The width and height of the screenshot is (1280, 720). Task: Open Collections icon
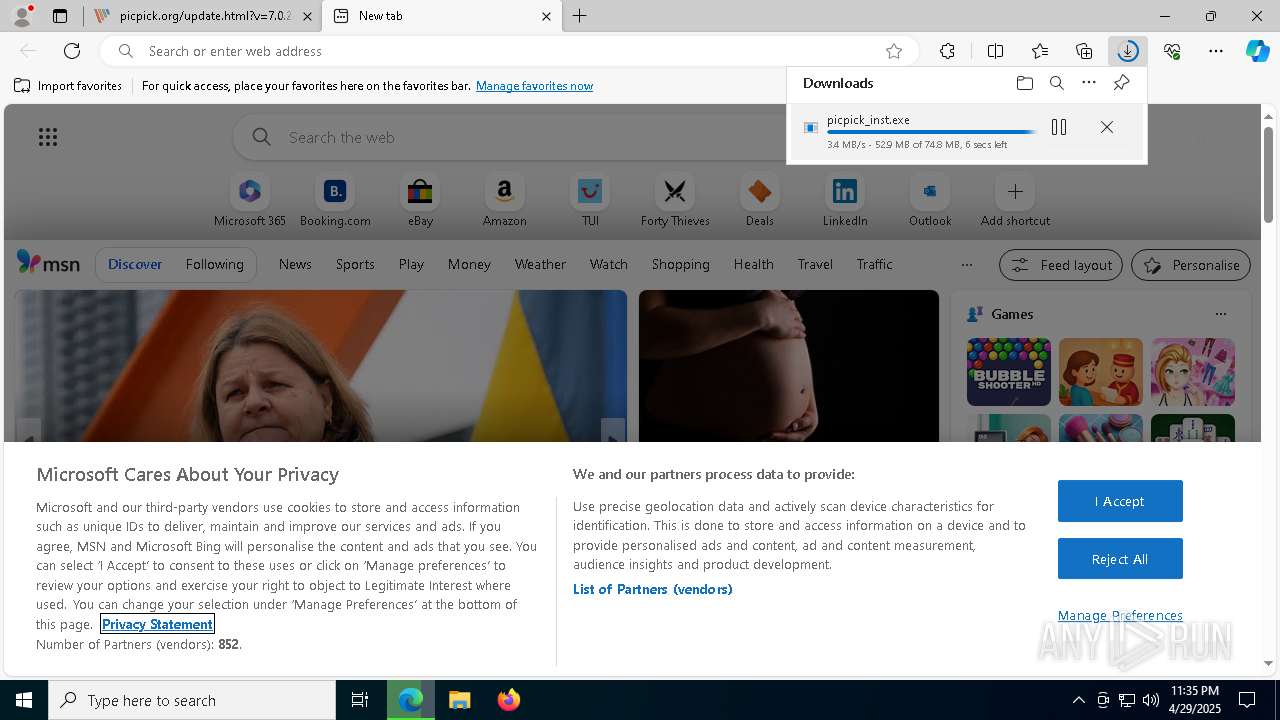point(1084,51)
